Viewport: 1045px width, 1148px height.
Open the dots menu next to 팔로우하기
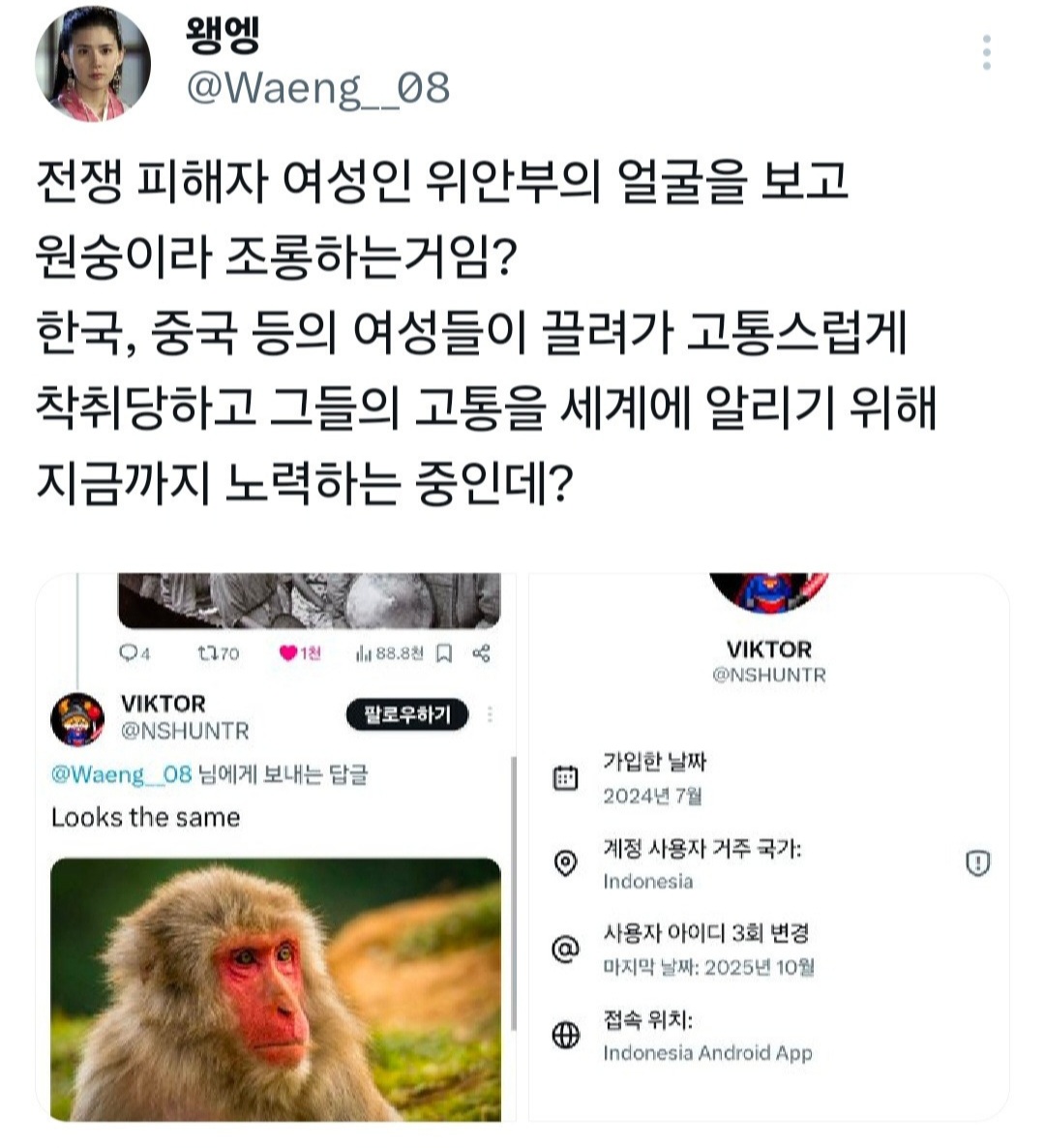pos(490,714)
